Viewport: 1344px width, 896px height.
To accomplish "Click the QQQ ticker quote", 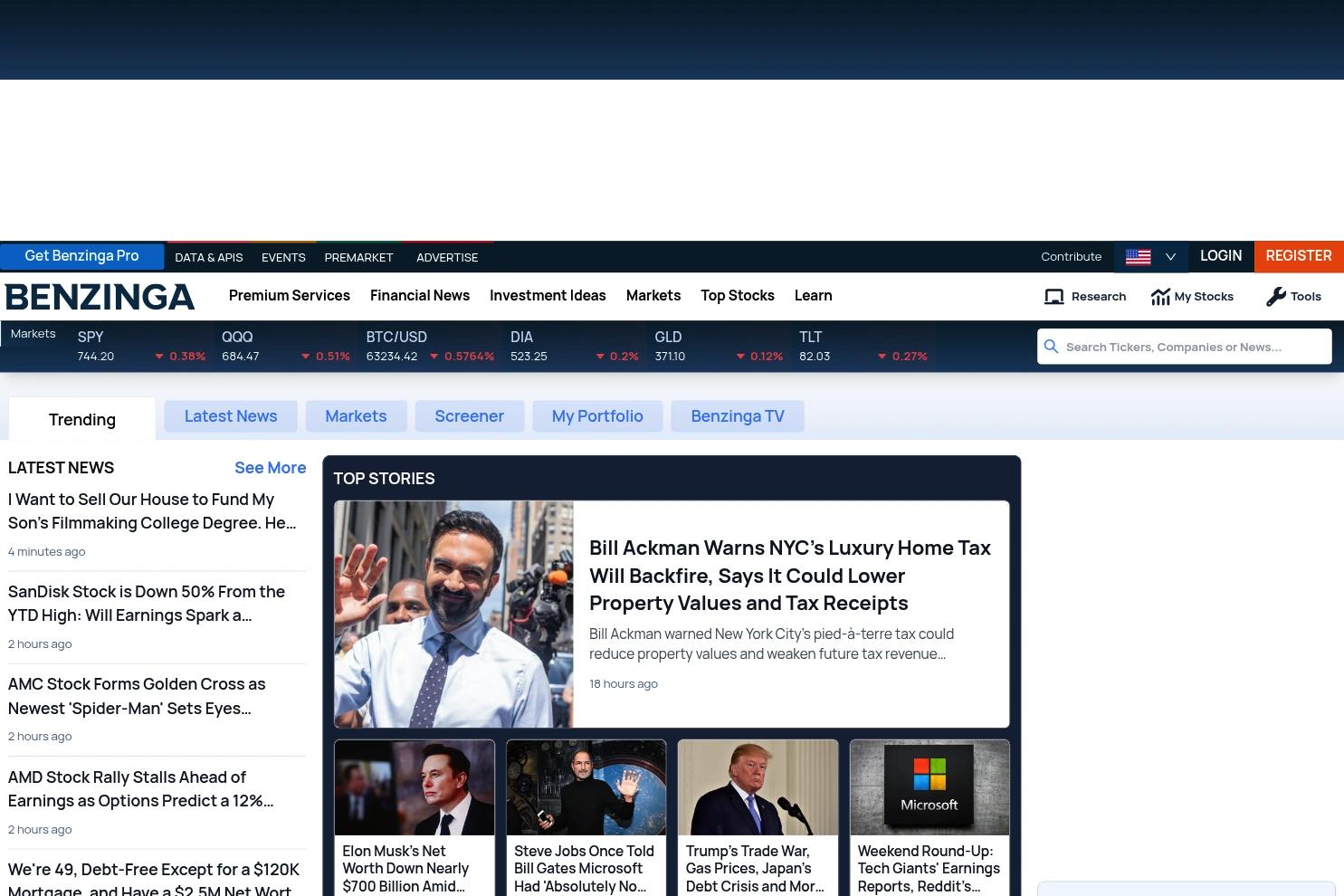I will [286, 346].
